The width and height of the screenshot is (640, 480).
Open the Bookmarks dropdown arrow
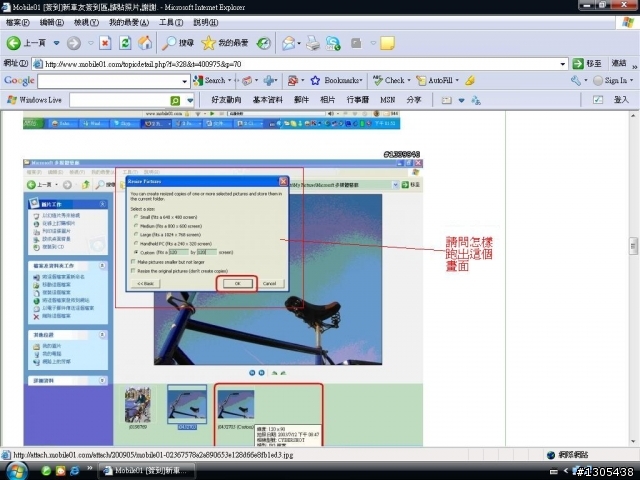point(361,80)
